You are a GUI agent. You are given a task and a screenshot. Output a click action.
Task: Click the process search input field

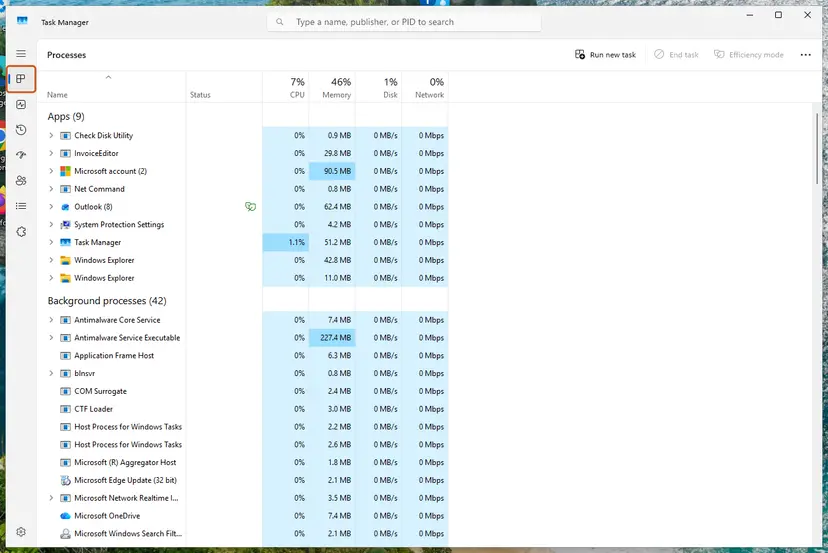pos(404,22)
